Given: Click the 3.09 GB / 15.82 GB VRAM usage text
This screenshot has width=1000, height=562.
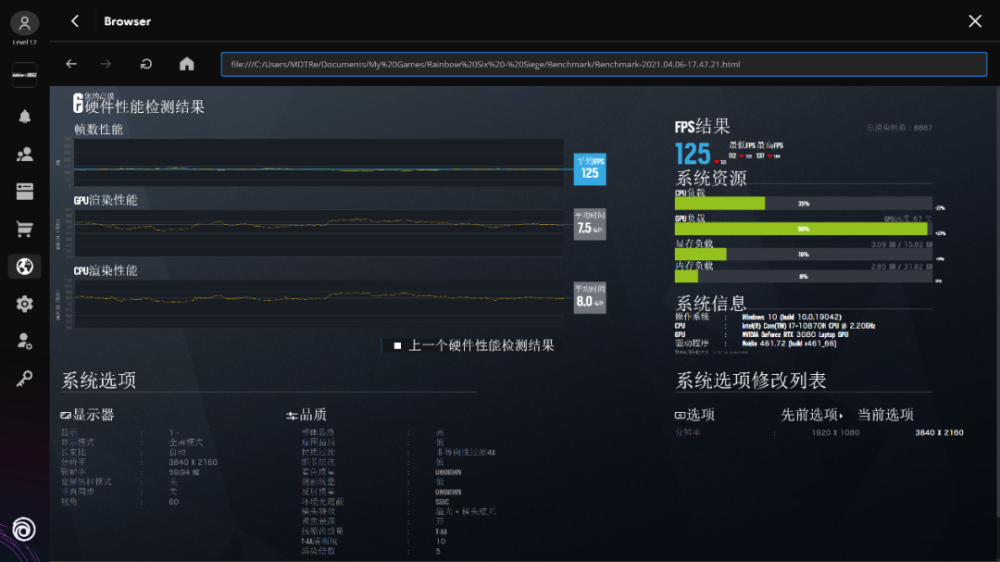Looking at the screenshot, I should [901, 244].
